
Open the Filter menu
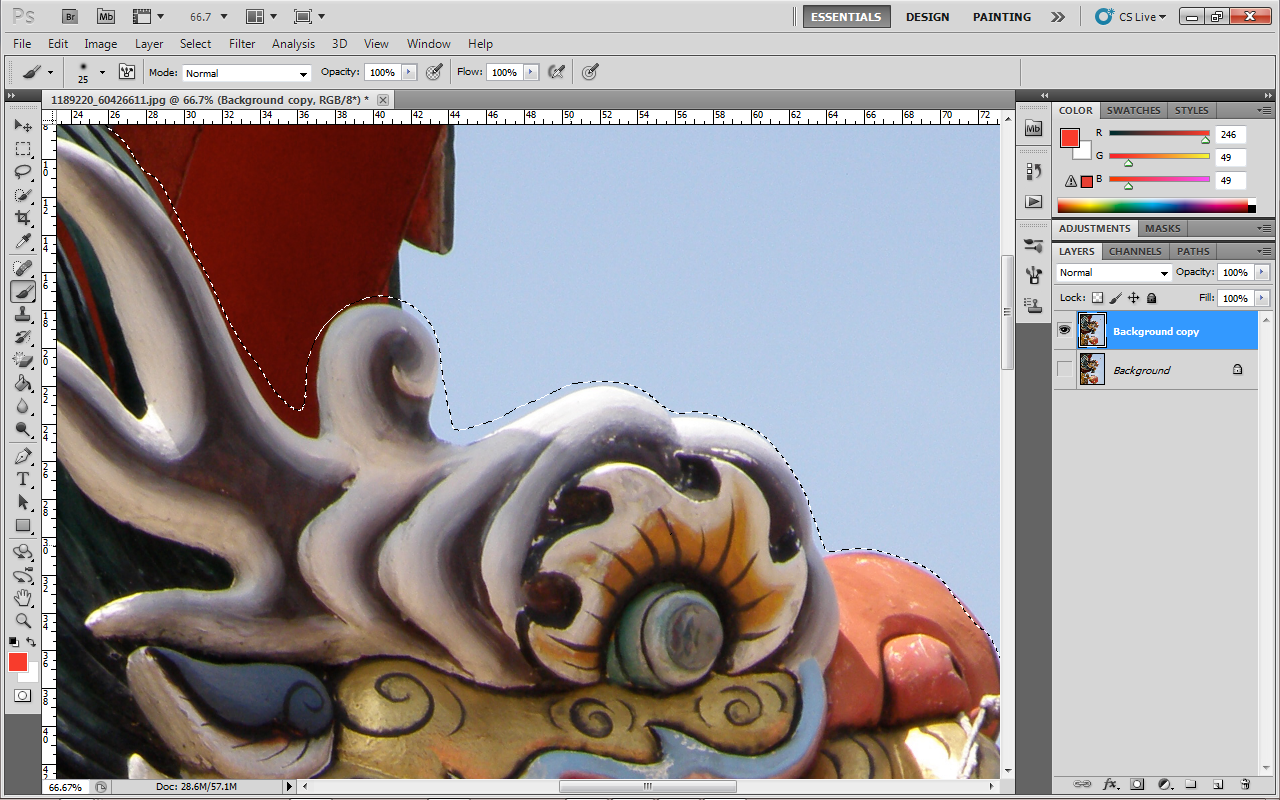(x=242, y=44)
